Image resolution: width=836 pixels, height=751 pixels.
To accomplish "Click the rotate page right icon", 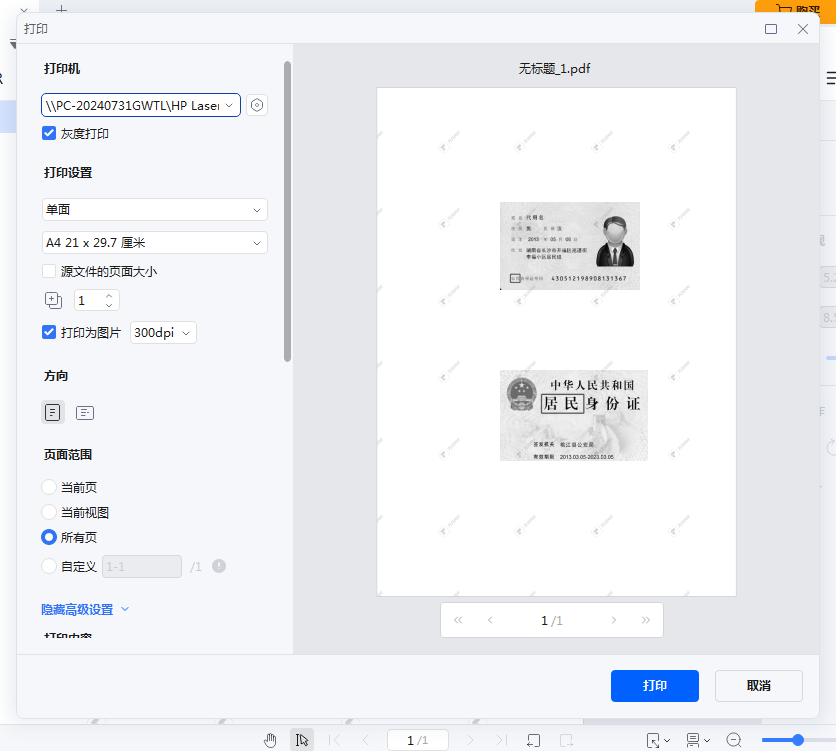I will (x=565, y=739).
